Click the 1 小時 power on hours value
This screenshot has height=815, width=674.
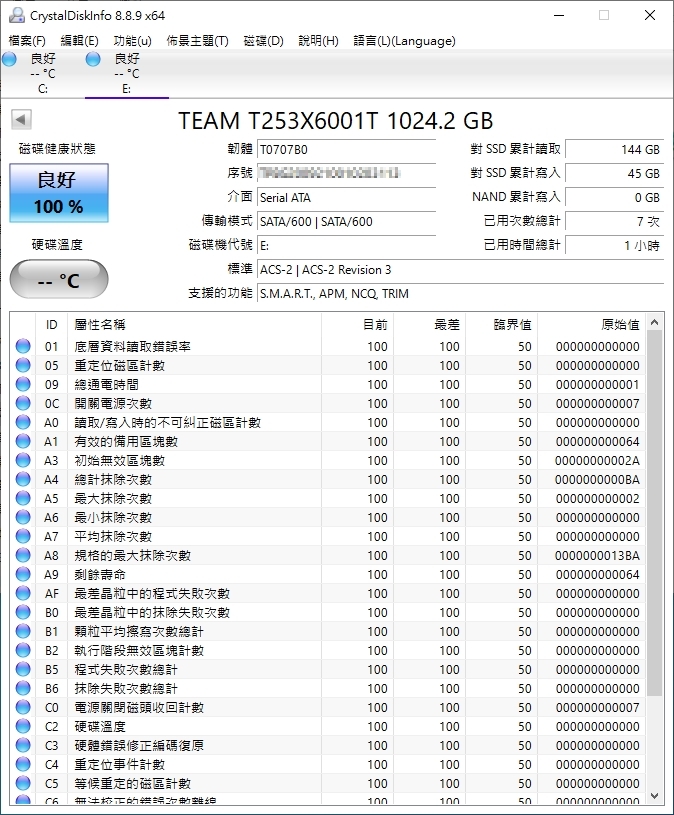(x=615, y=245)
